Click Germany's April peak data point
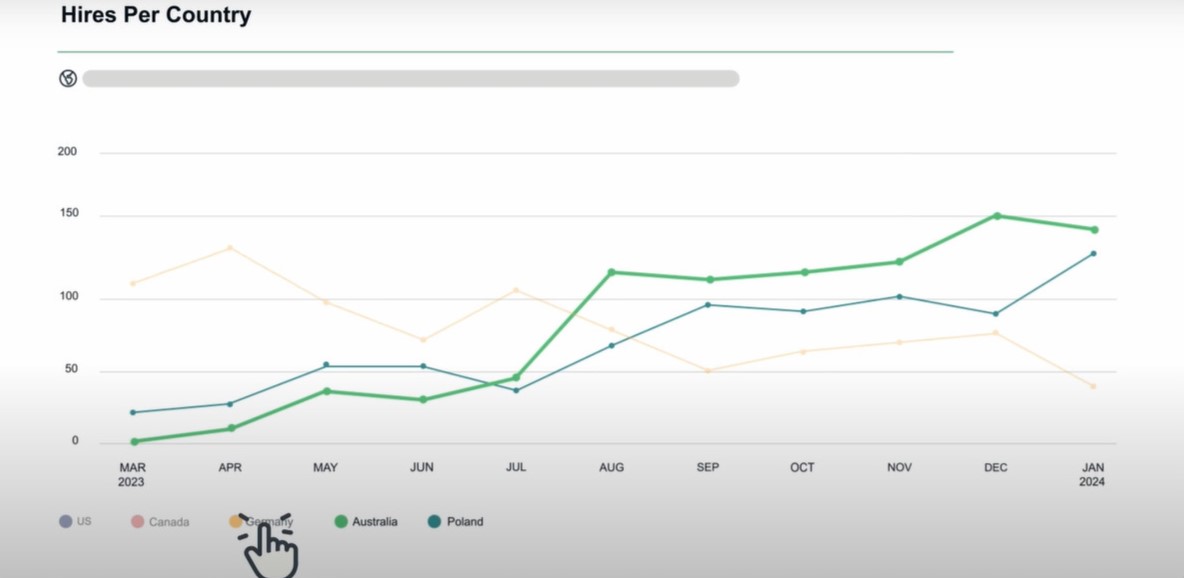The height and width of the screenshot is (578, 1184). click(229, 248)
